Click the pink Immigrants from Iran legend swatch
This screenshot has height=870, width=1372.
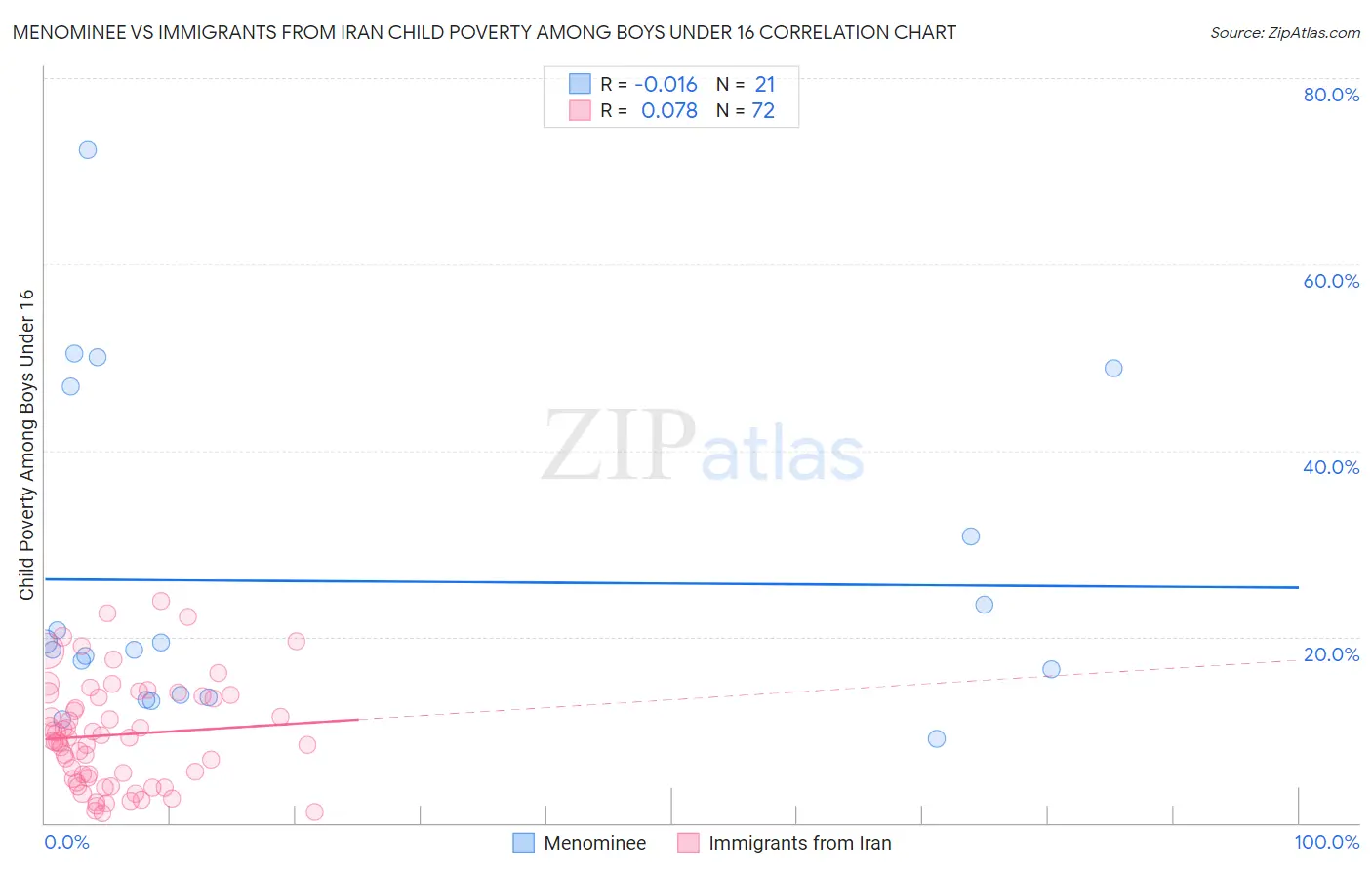click(x=689, y=843)
